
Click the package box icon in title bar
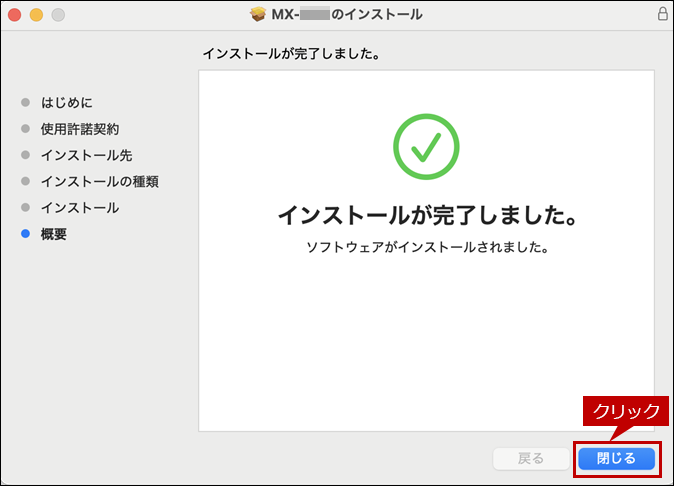pyautogui.click(x=258, y=15)
